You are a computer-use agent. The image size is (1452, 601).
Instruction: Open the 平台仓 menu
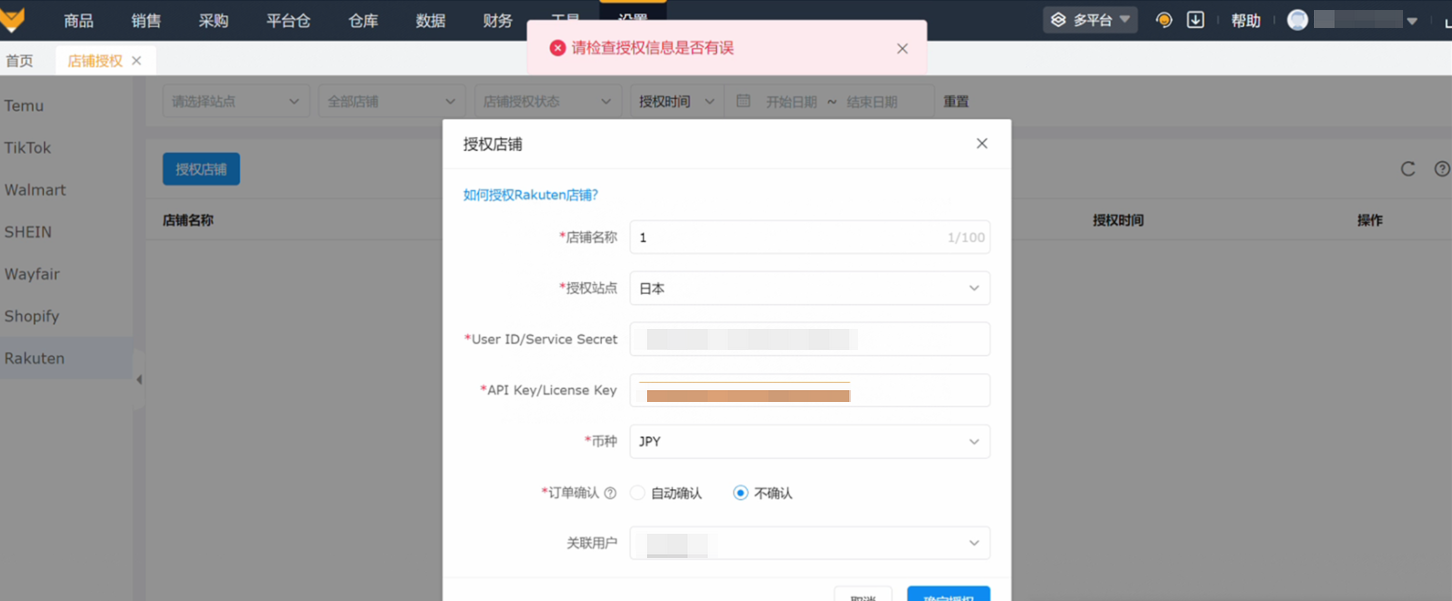pos(288,20)
